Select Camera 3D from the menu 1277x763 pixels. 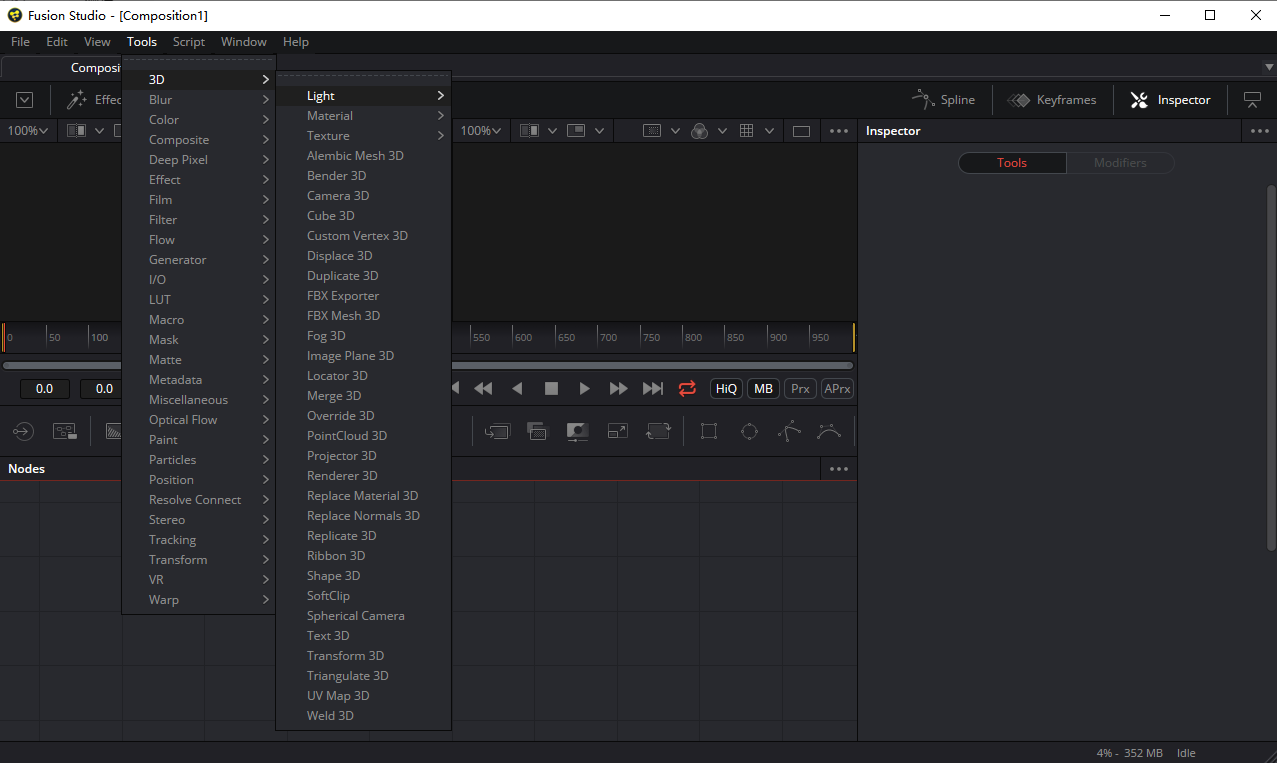coord(364,196)
